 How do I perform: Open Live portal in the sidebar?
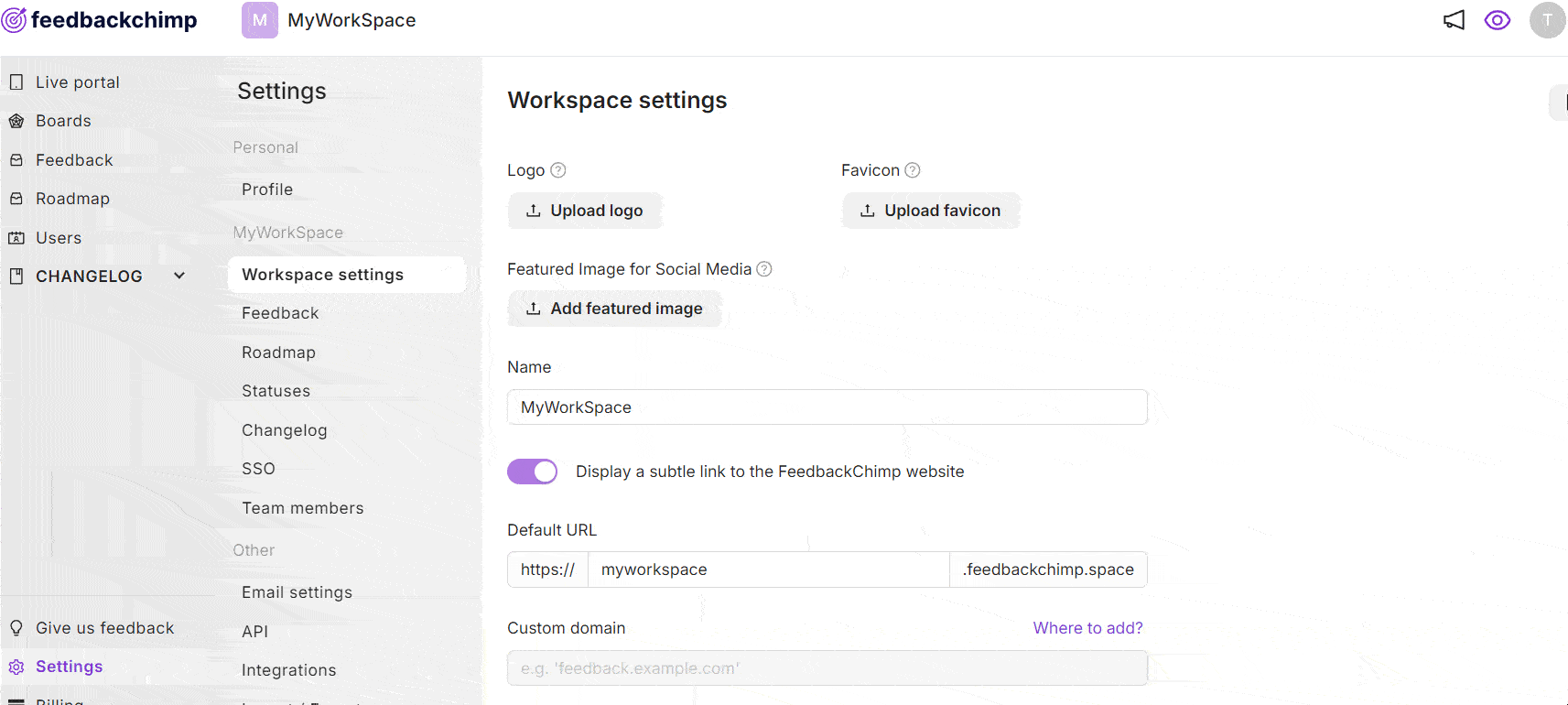pyautogui.click(x=78, y=82)
